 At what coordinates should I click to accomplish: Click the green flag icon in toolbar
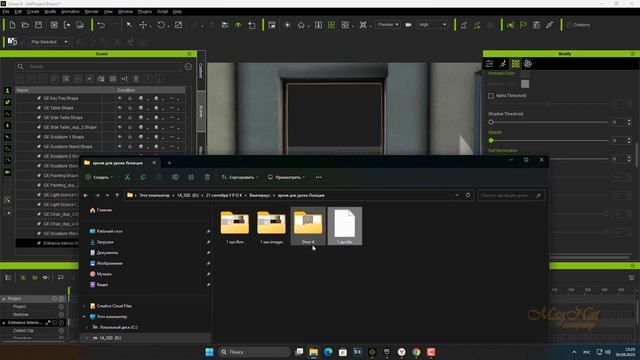pyautogui.click(x=523, y=25)
